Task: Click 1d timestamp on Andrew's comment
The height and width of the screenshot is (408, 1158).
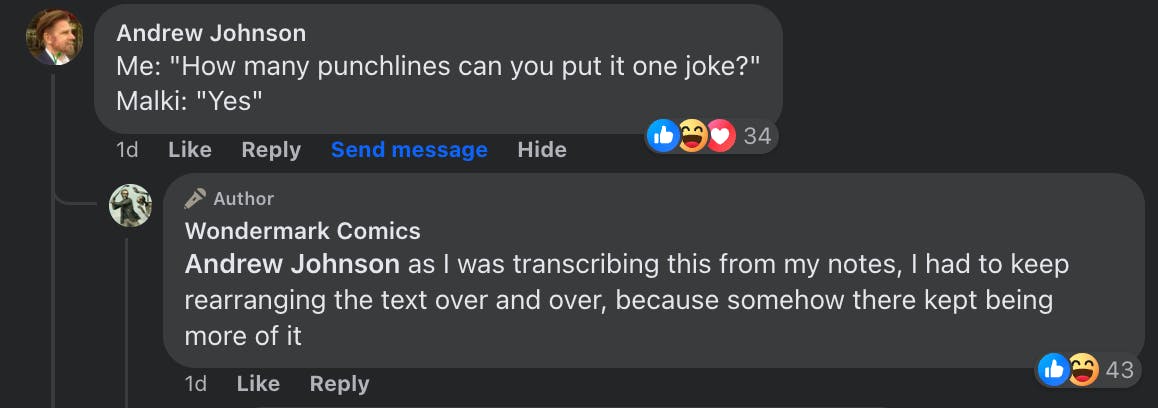Action: 127,150
